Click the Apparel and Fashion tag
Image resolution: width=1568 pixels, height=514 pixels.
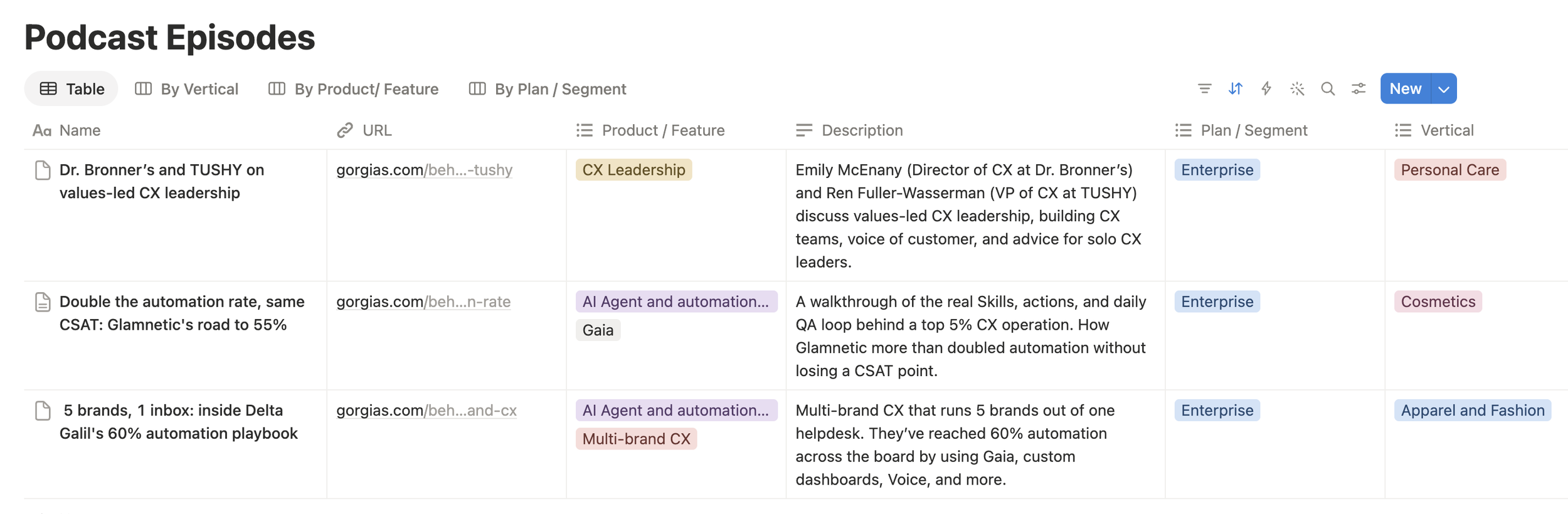pos(1473,411)
